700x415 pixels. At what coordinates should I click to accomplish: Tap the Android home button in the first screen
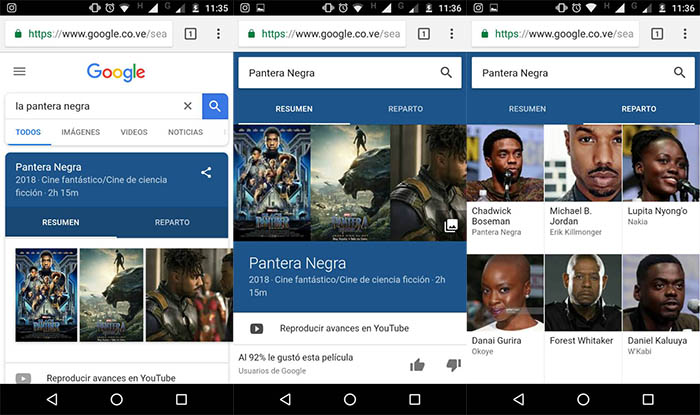pyautogui.click(x=117, y=399)
